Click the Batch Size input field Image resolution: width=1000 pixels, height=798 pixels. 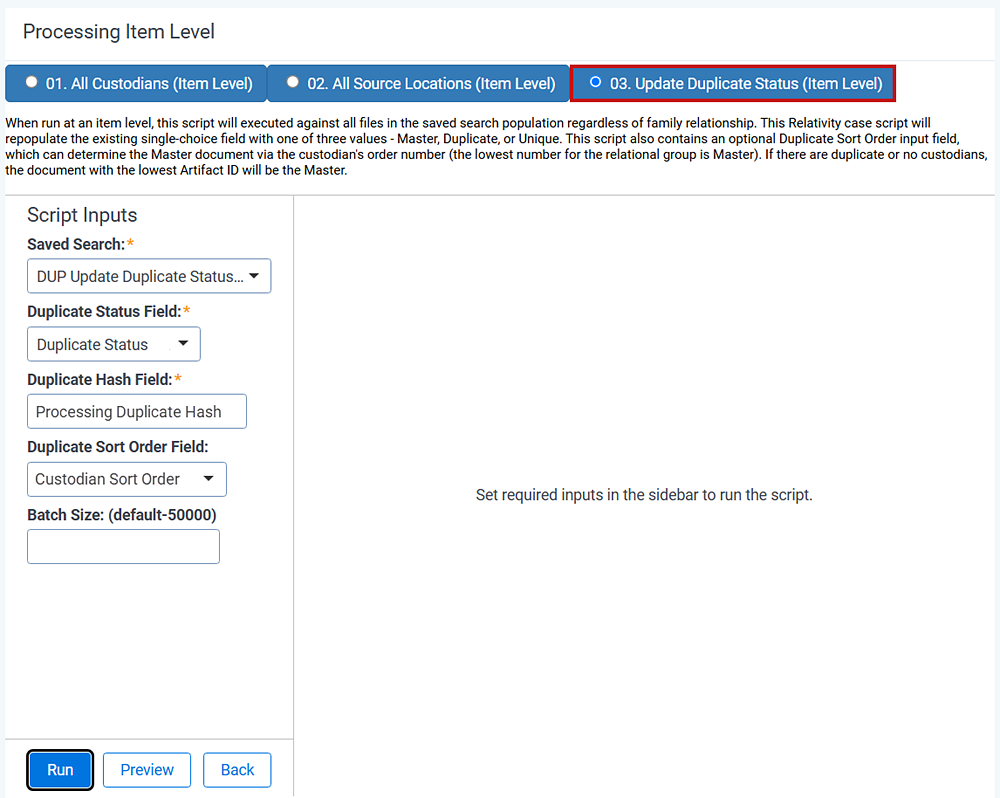[124, 547]
